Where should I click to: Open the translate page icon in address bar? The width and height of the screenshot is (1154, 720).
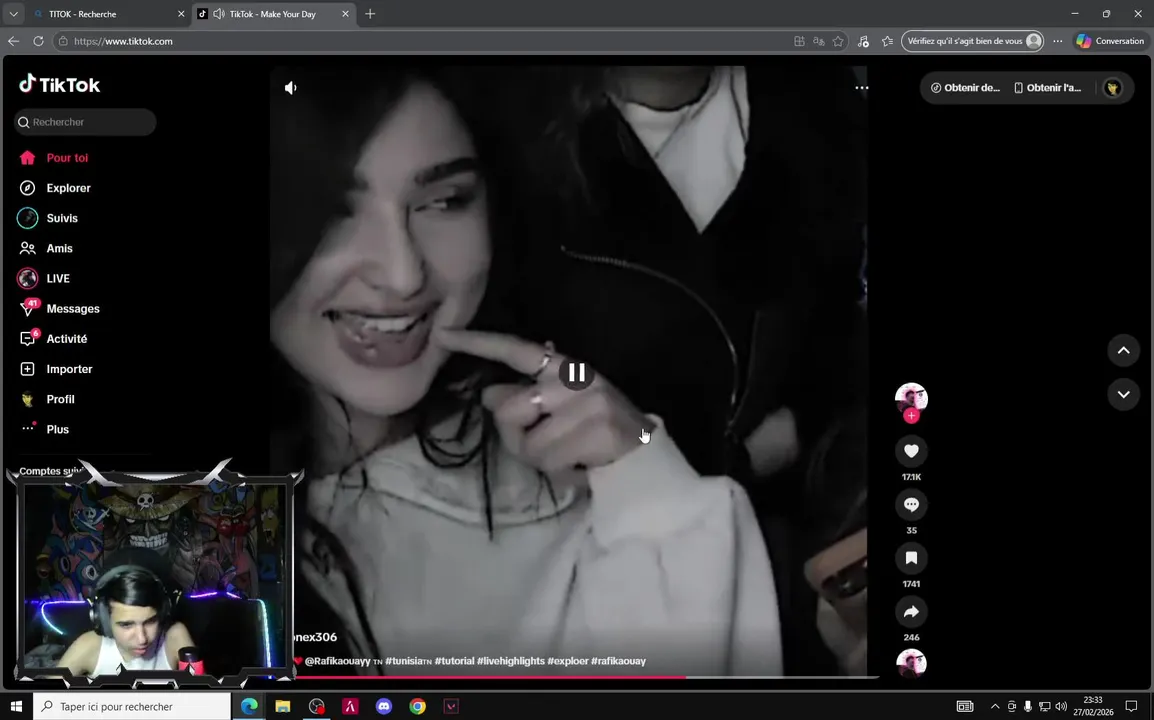point(818,41)
